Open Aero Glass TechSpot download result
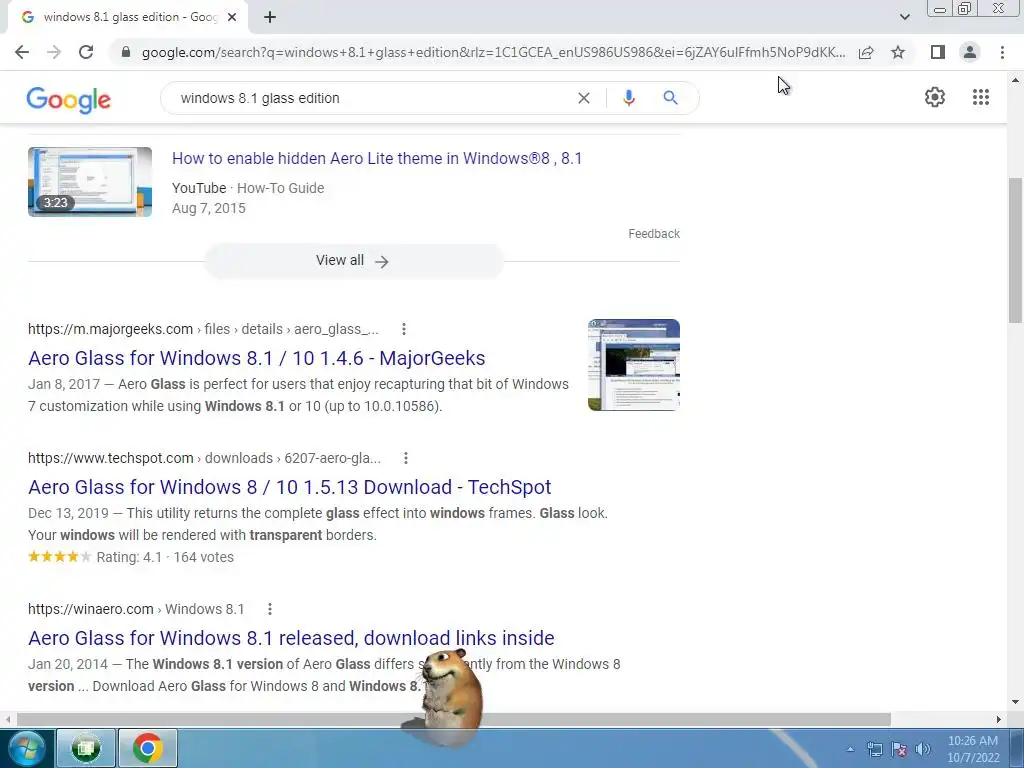Screen dimensions: 1024x768 pos(289,487)
